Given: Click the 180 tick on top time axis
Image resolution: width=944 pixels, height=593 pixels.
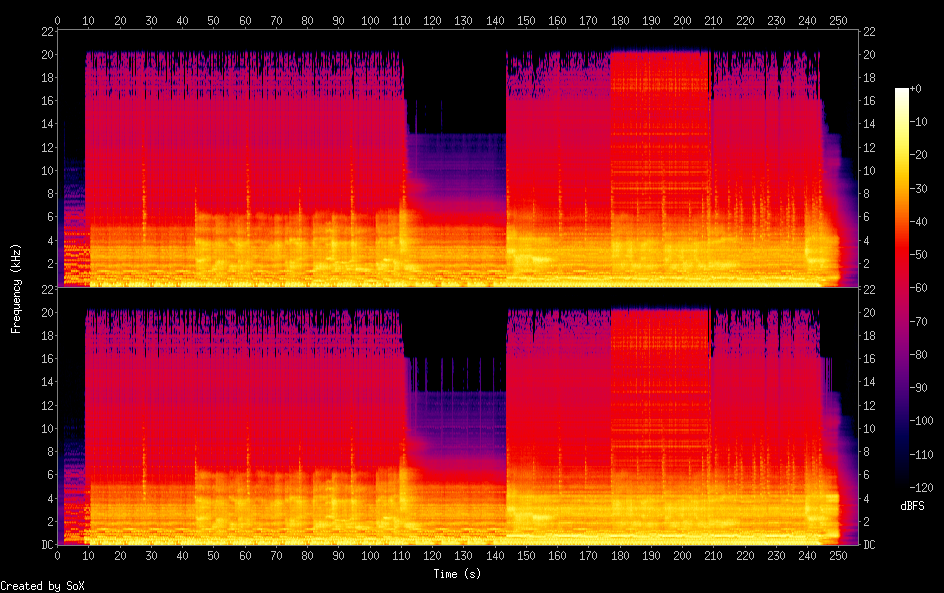Looking at the screenshot, I should tap(620, 20).
